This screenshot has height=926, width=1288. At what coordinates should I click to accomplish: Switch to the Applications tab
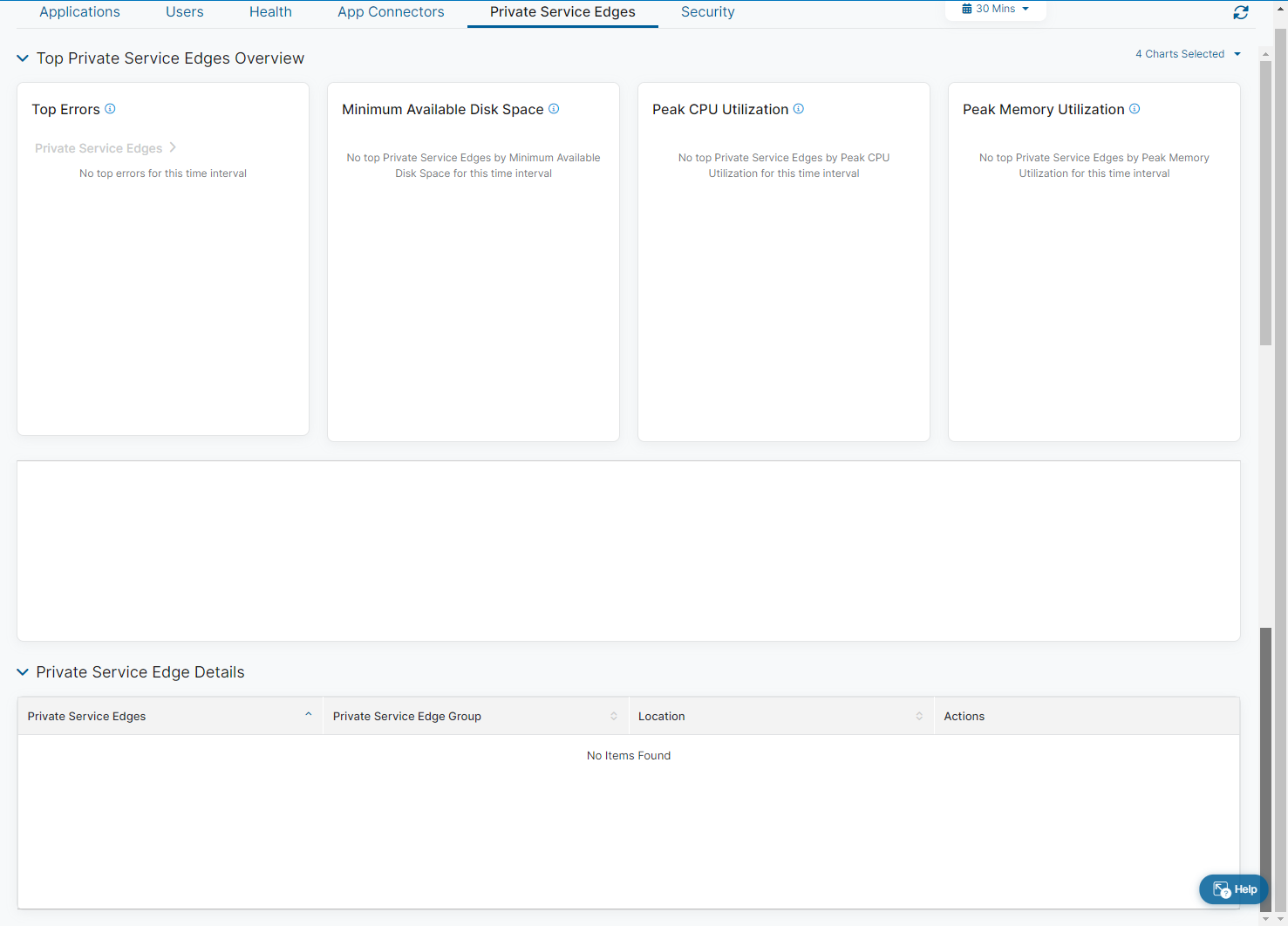[79, 12]
